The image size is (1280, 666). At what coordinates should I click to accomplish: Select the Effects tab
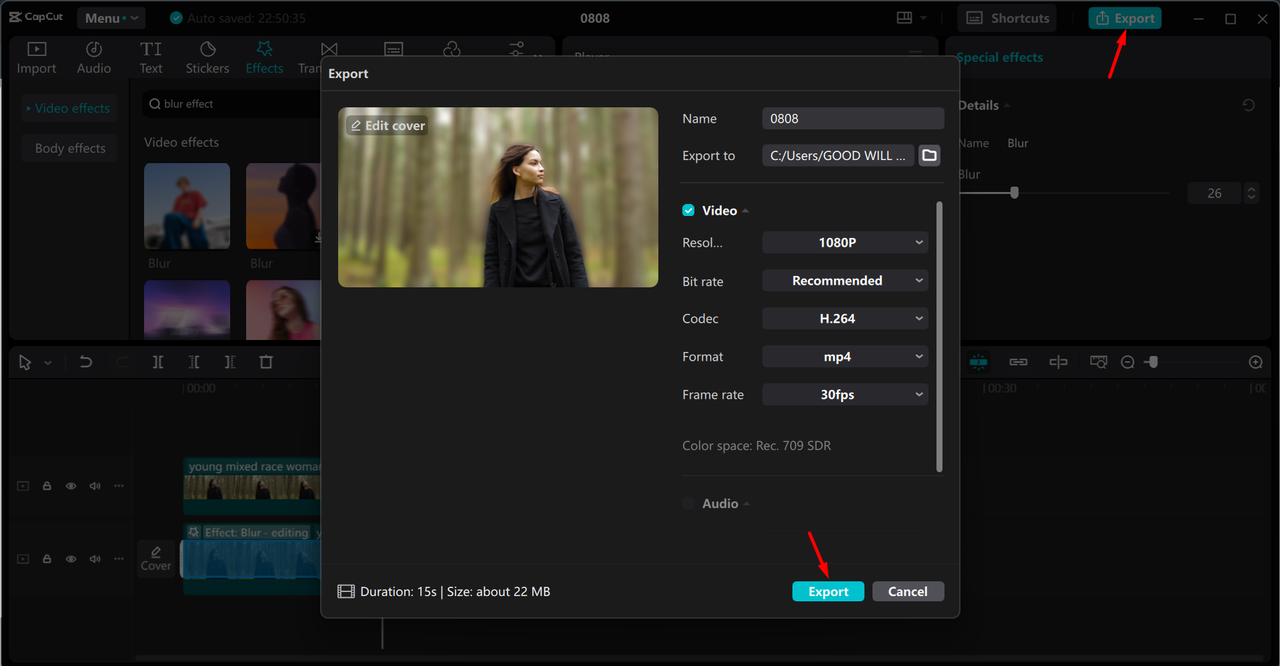tap(264, 58)
